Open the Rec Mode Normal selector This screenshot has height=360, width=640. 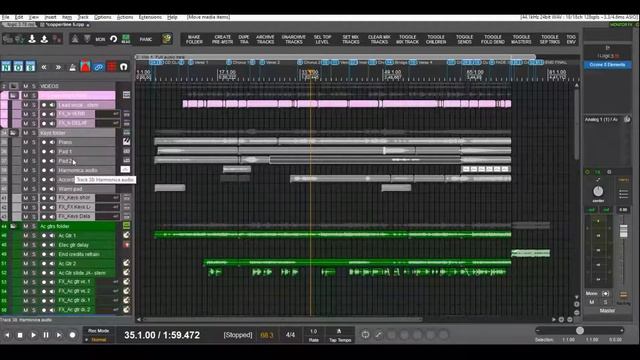[98, 340]
